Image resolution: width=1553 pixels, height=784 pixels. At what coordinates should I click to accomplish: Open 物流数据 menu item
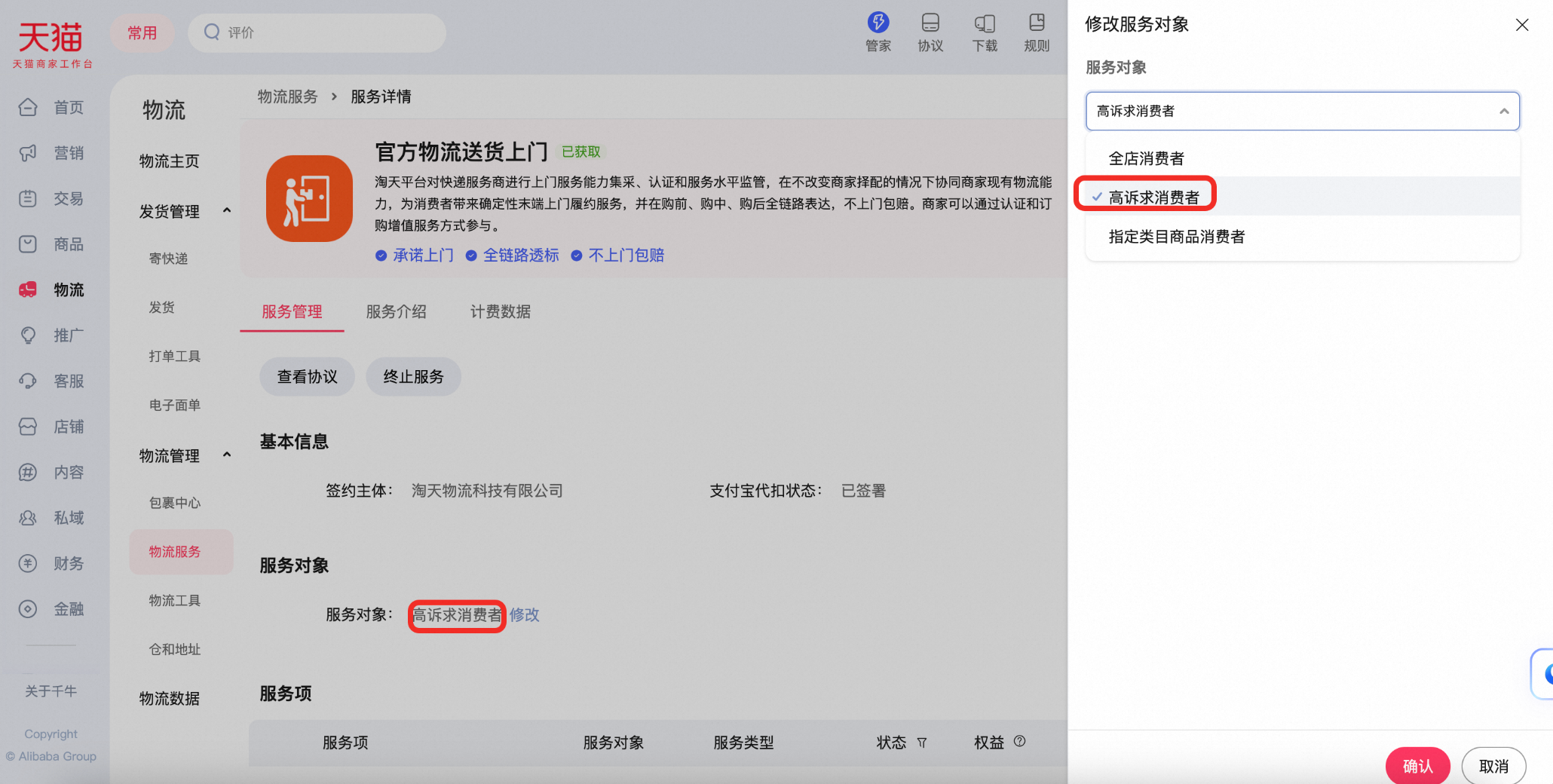point(170,699)
